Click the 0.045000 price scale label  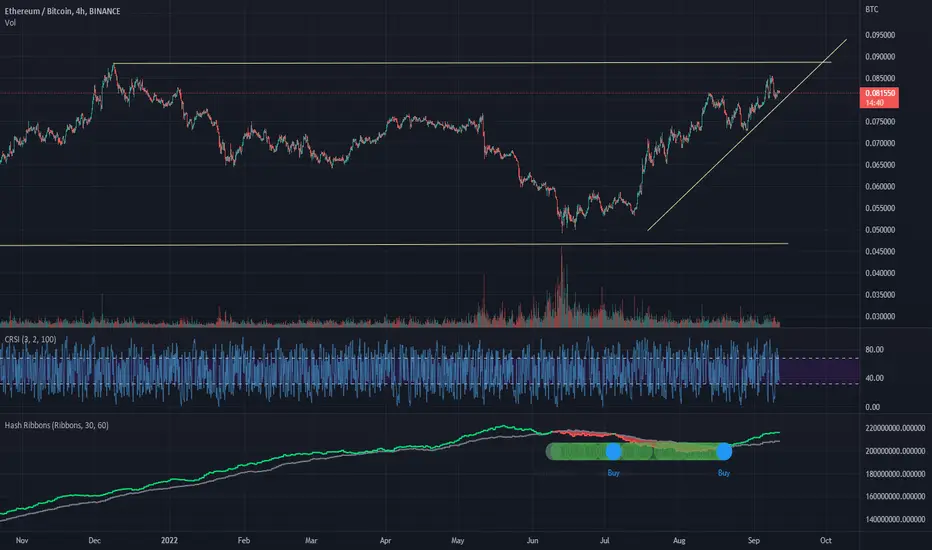click(x=880, y=252)
